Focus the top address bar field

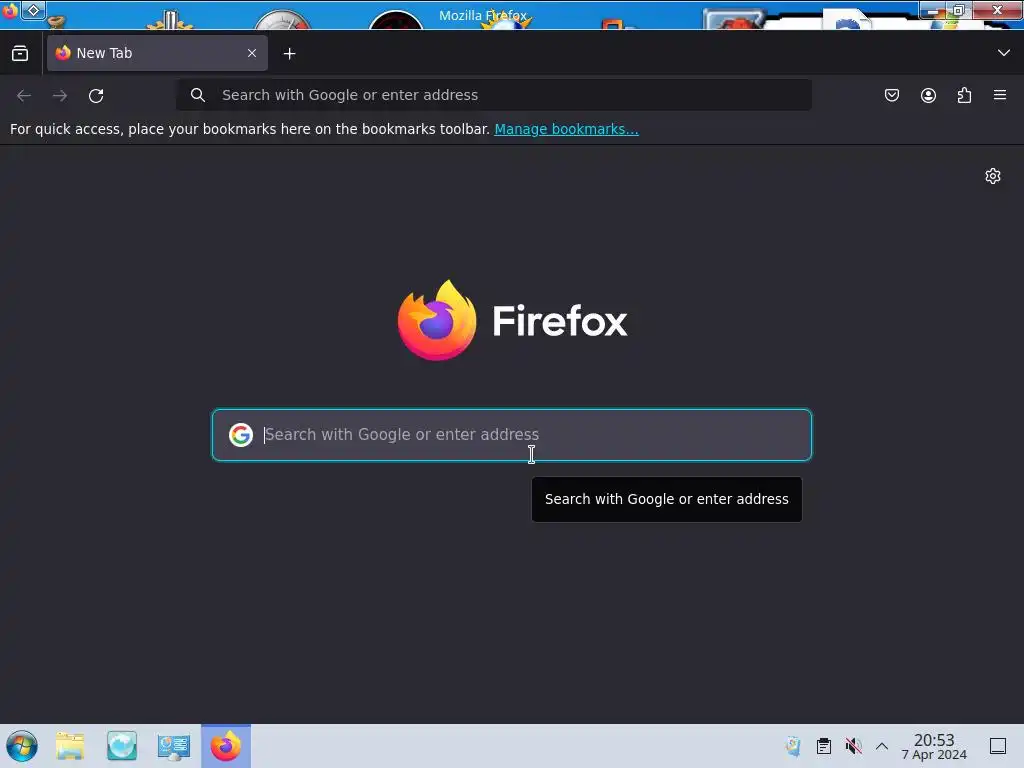[494, 95]
